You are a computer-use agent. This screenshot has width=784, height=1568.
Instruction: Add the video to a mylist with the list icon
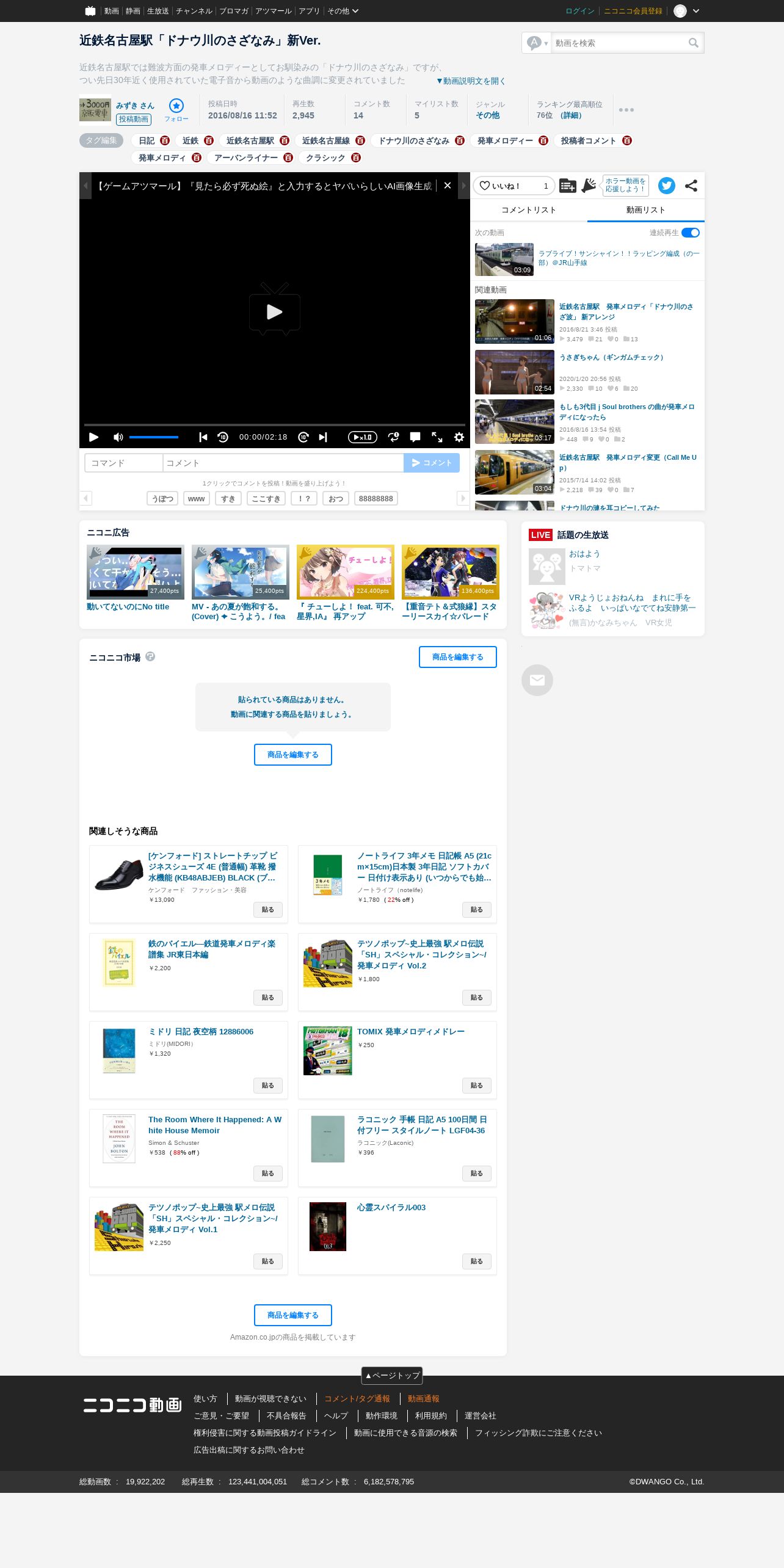(568, 186)
